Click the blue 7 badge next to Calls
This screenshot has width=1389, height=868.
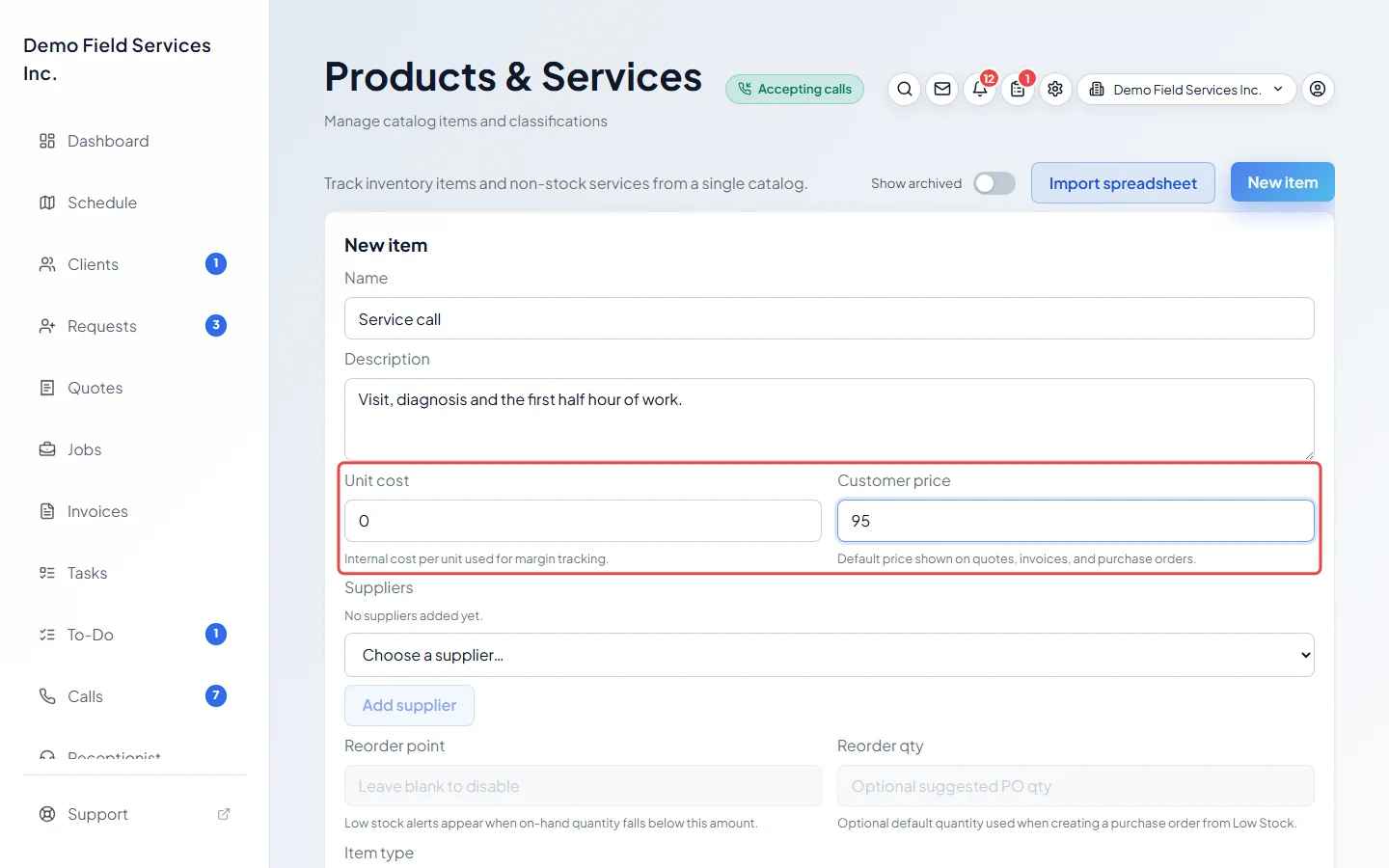216,695
